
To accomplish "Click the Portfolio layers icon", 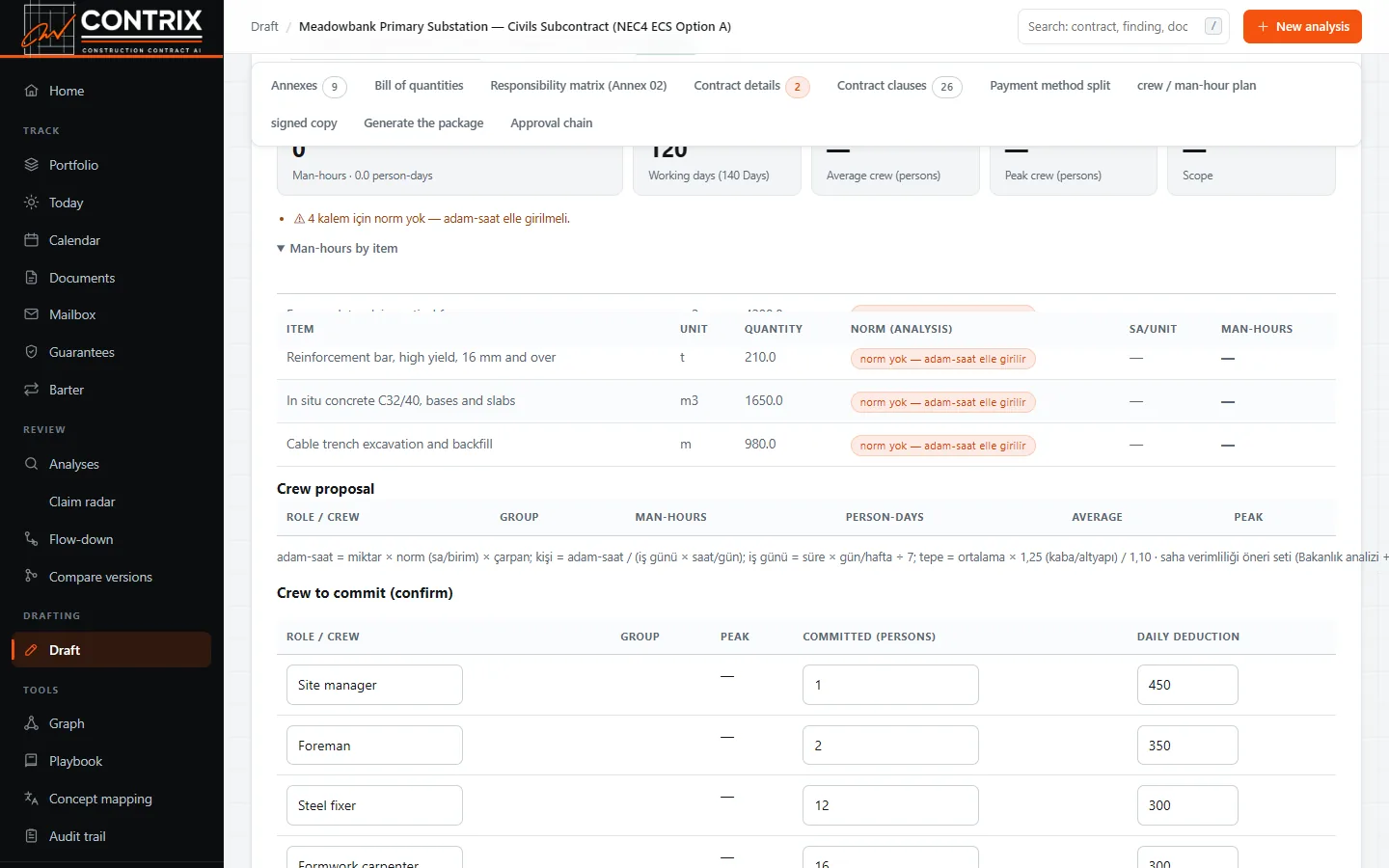I will coord(31,165).
